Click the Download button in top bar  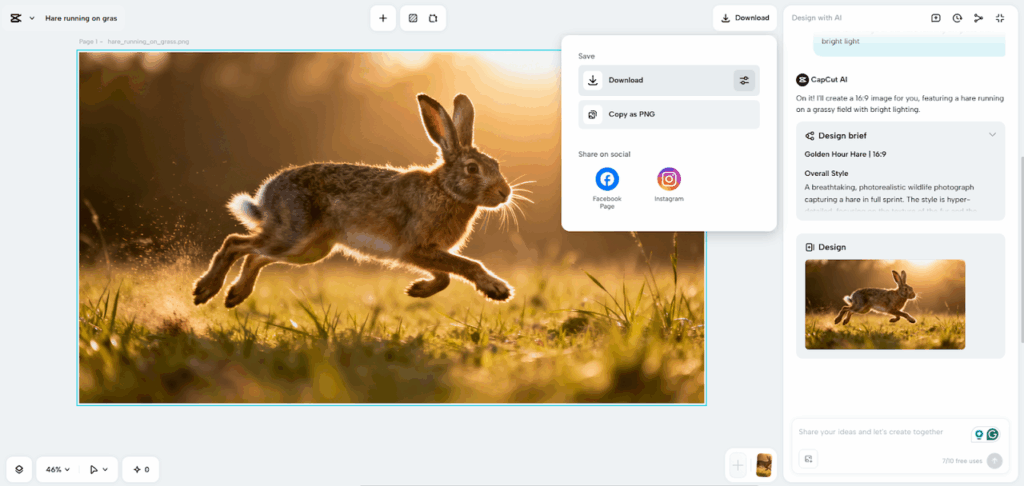coord(745,18)
